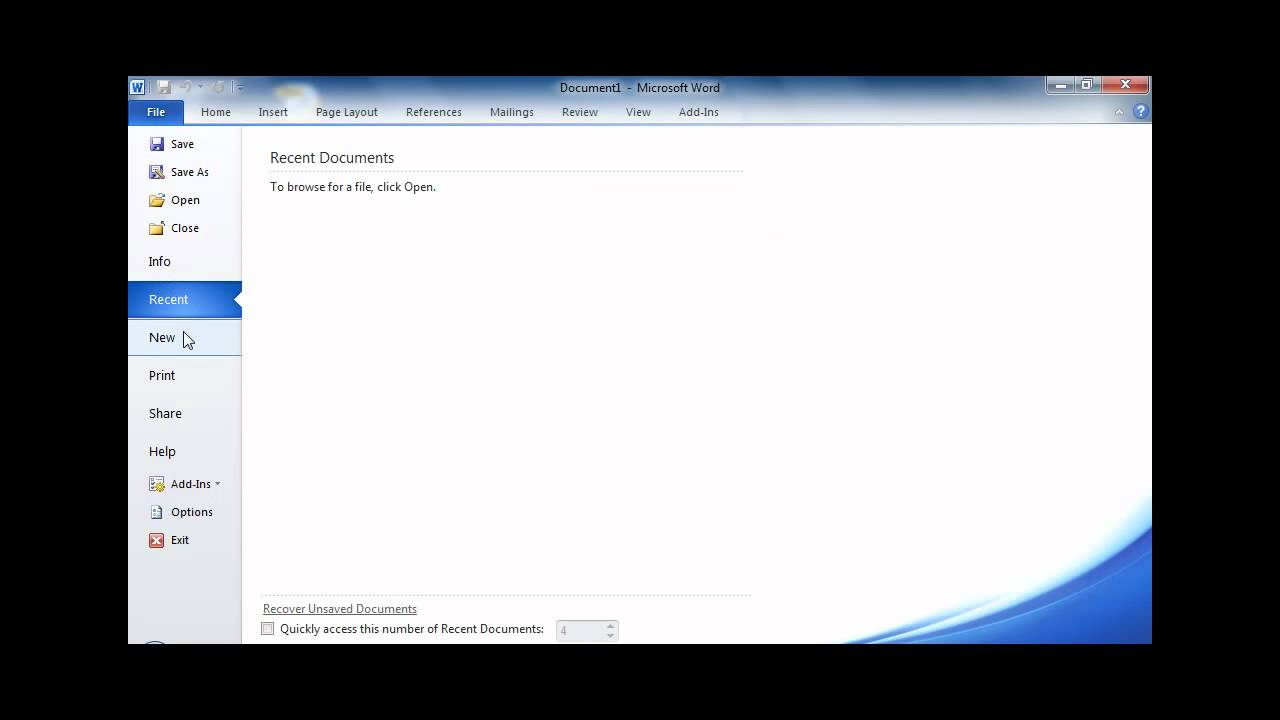Viewport: 1280px width, 720px height.
Task: Go to the References tab
Action: 434,112
